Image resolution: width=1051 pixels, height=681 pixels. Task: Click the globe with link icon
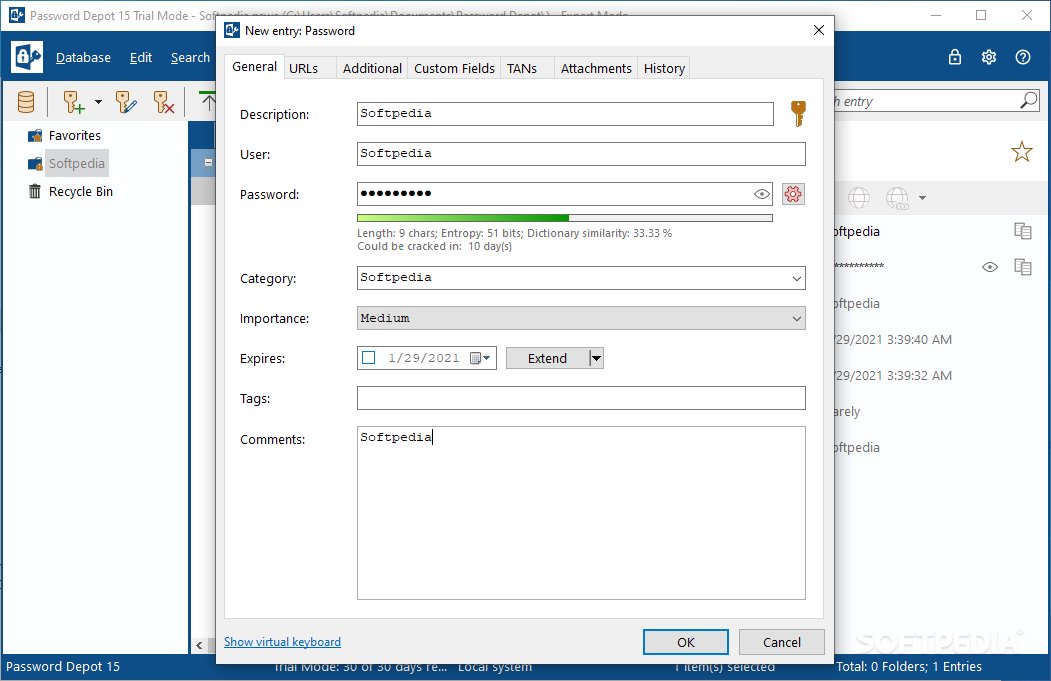click(898, 198)
